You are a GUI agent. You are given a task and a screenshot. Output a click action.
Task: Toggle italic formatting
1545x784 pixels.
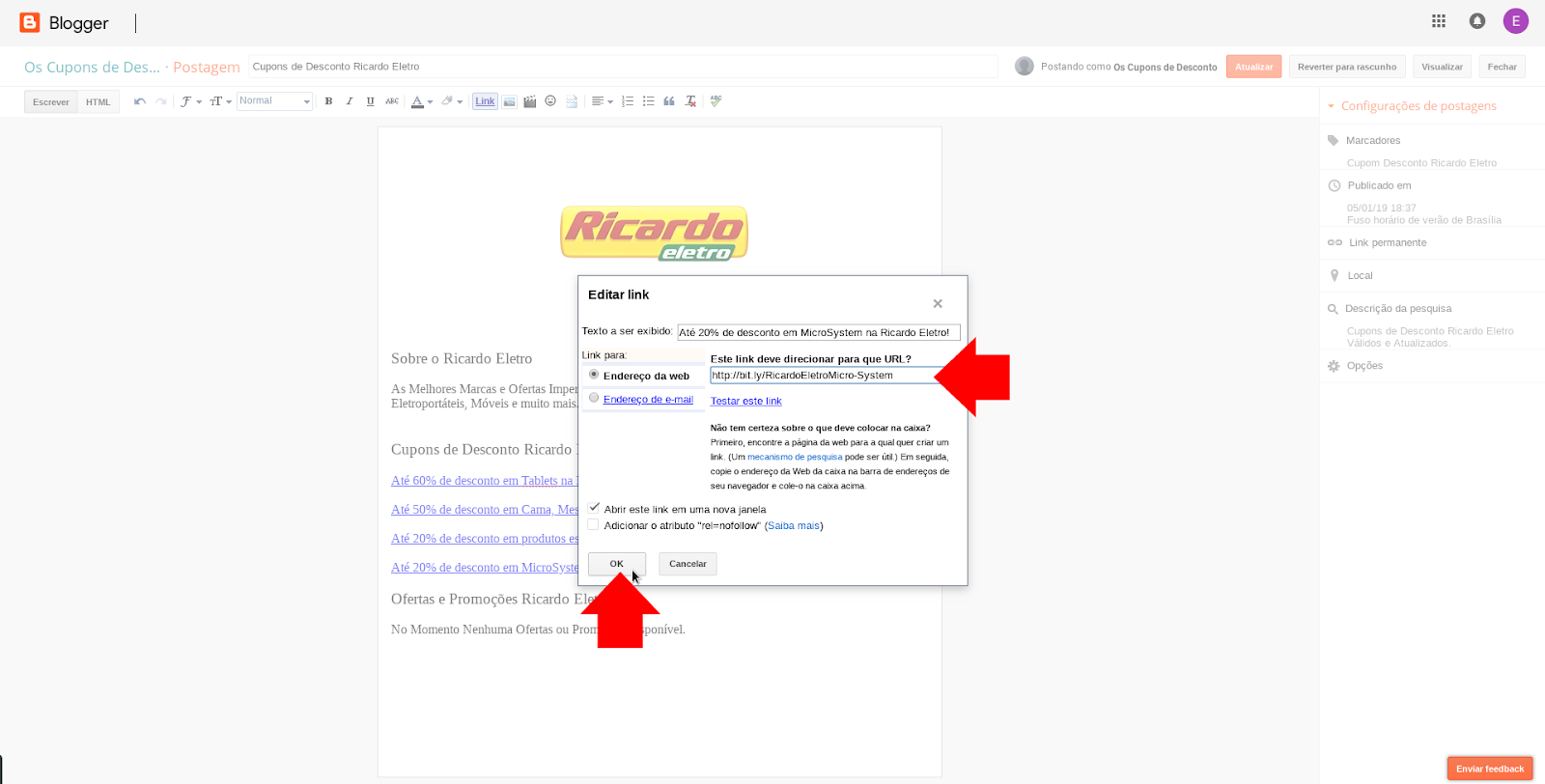(x=350, y=101)
